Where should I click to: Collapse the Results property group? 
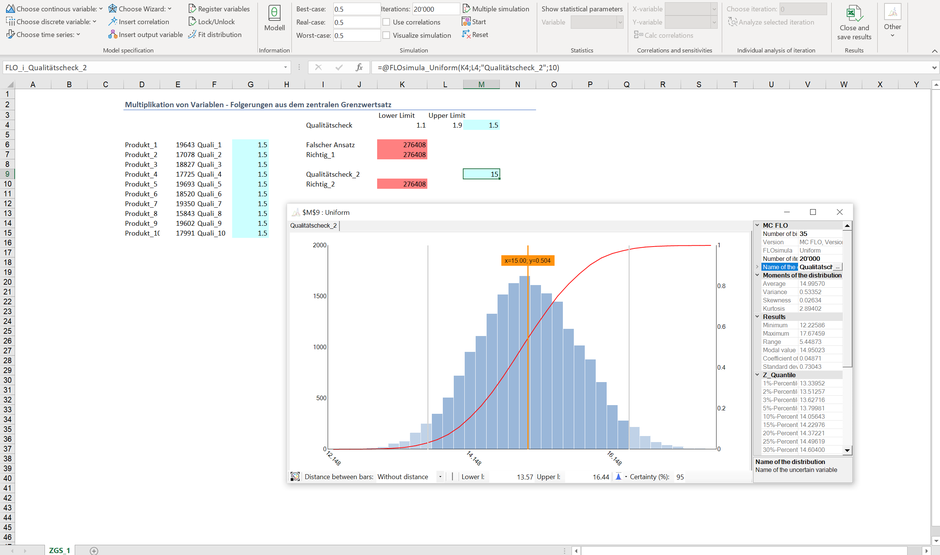click(757, 316)
